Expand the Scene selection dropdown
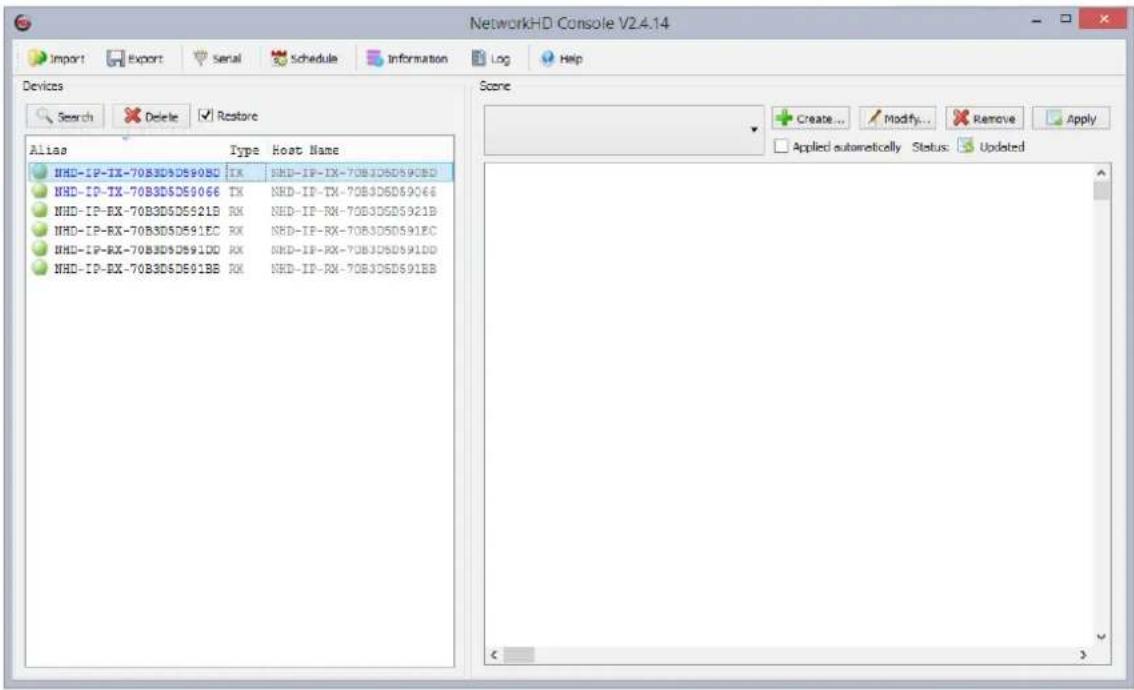This screenshot has height=690, width=1134. pyautogui.click(x=754, y=130)
